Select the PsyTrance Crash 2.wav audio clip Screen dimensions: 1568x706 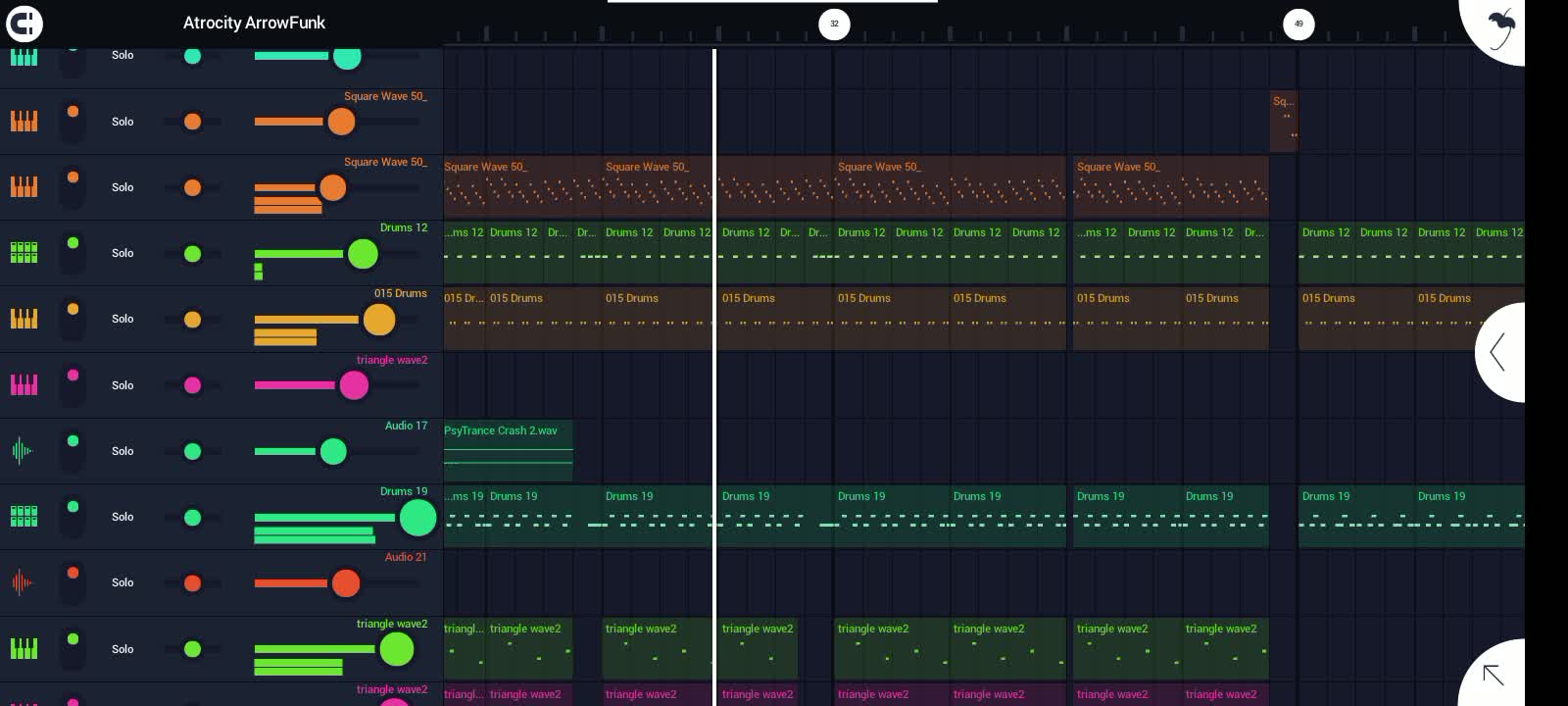[x=508, y=451]
